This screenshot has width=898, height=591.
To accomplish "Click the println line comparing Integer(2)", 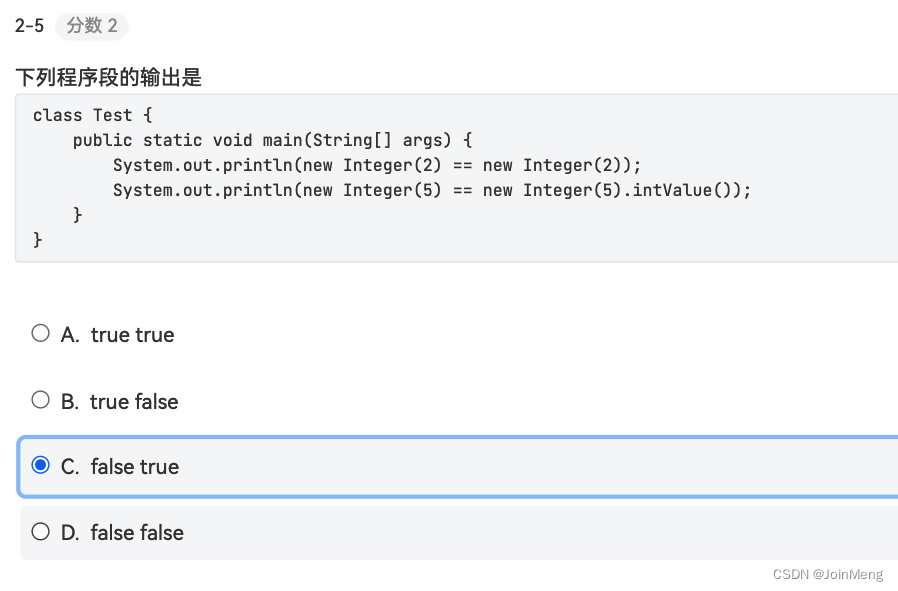I will tap(377, 166).
